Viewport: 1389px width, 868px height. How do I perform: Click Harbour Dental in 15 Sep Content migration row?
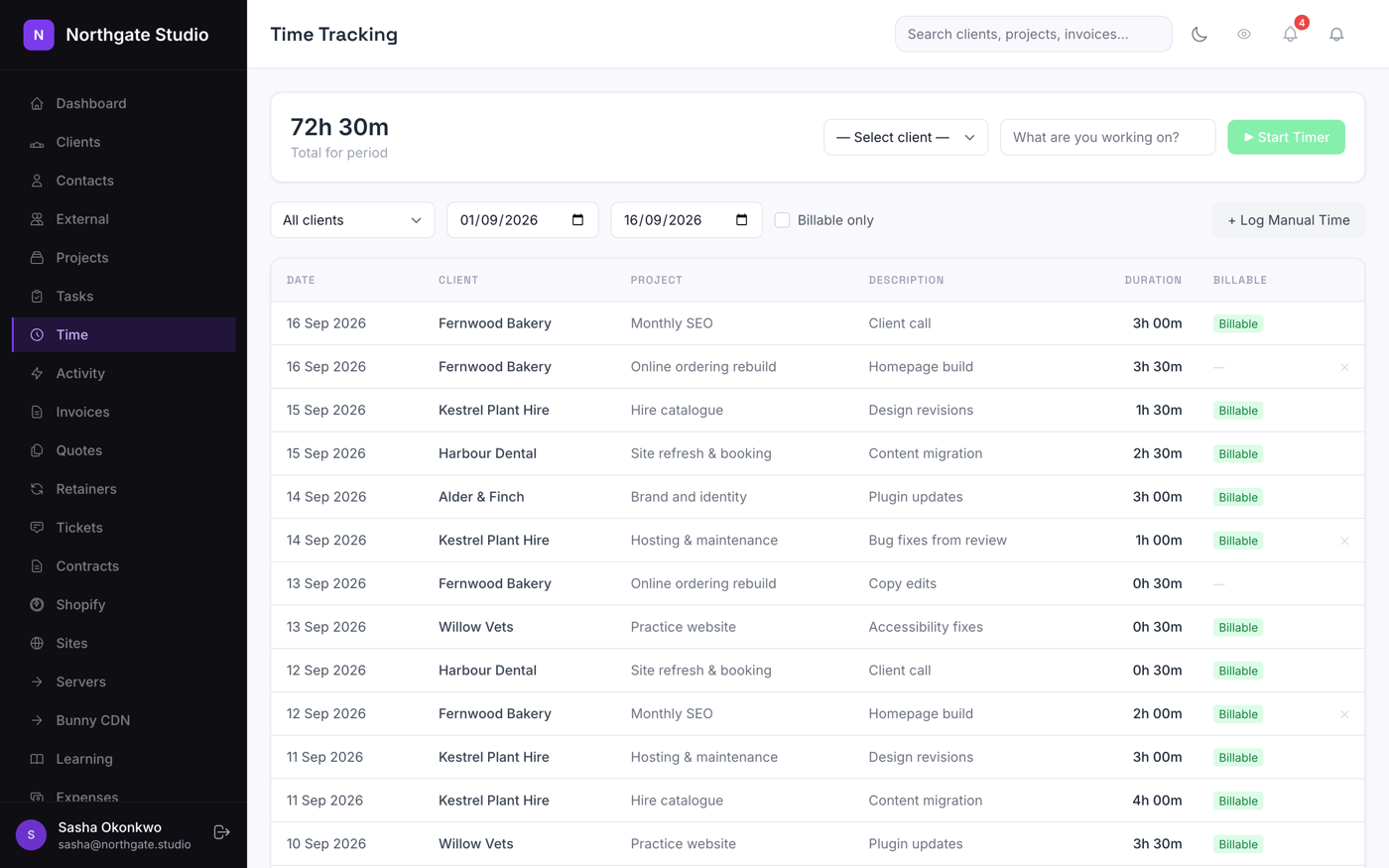tap(487, 453)
